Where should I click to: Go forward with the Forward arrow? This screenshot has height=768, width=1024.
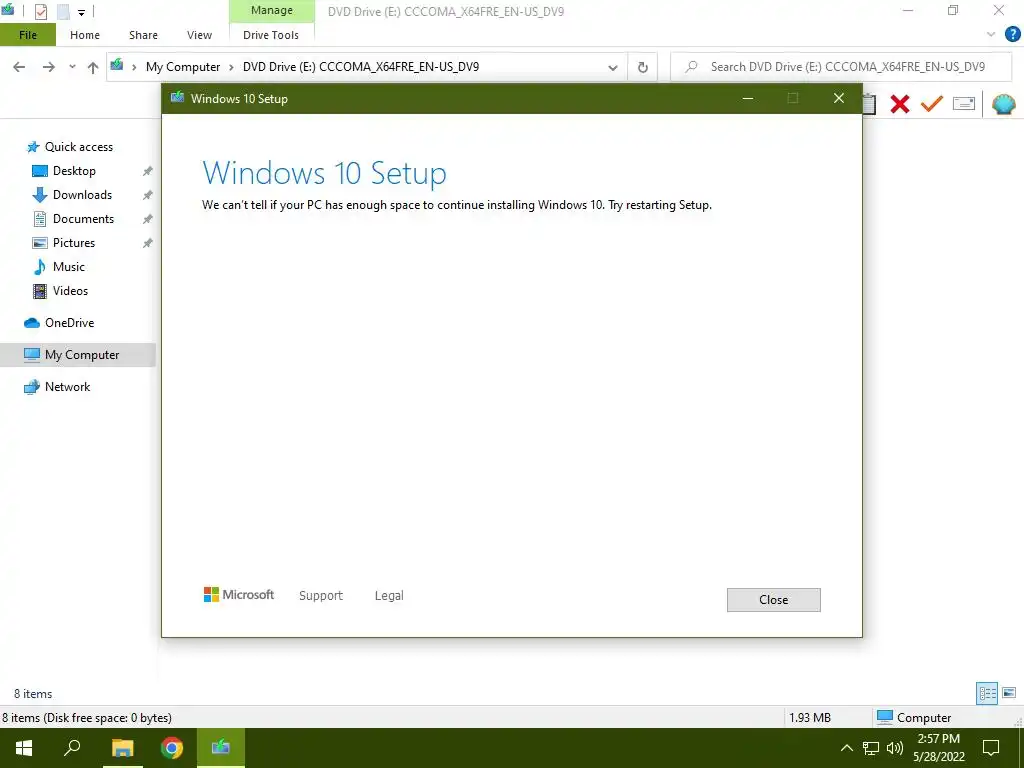coord(48,67)
